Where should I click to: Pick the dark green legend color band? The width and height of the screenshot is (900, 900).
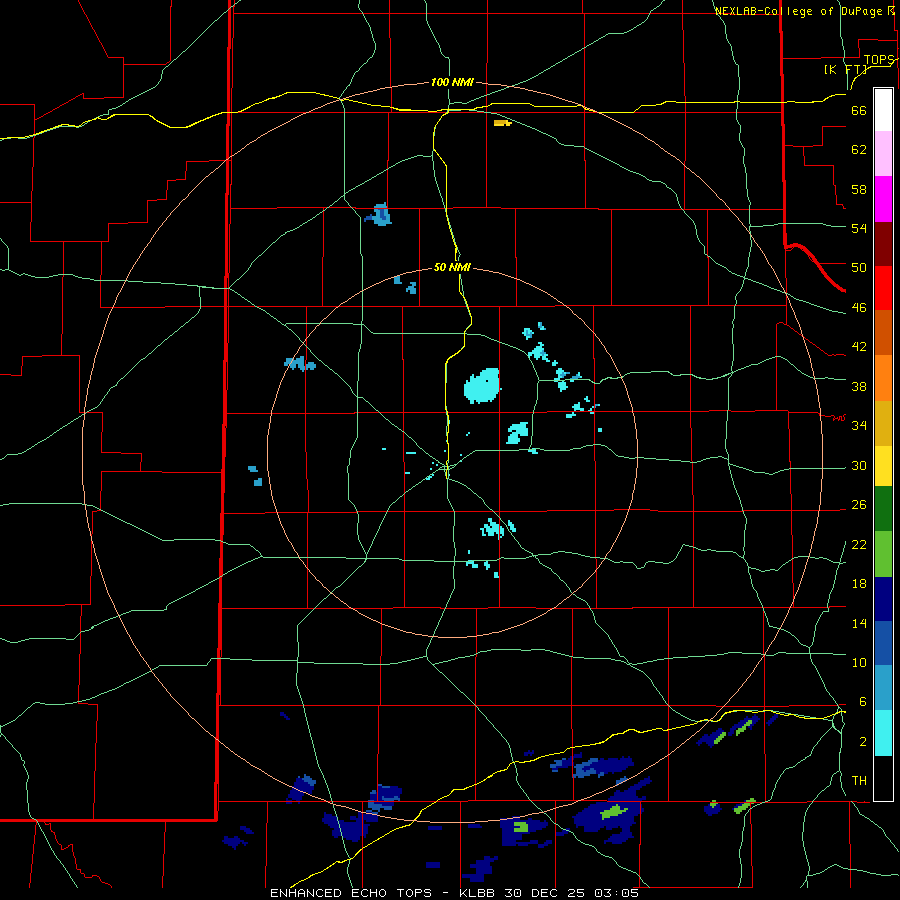pos(883,509)
